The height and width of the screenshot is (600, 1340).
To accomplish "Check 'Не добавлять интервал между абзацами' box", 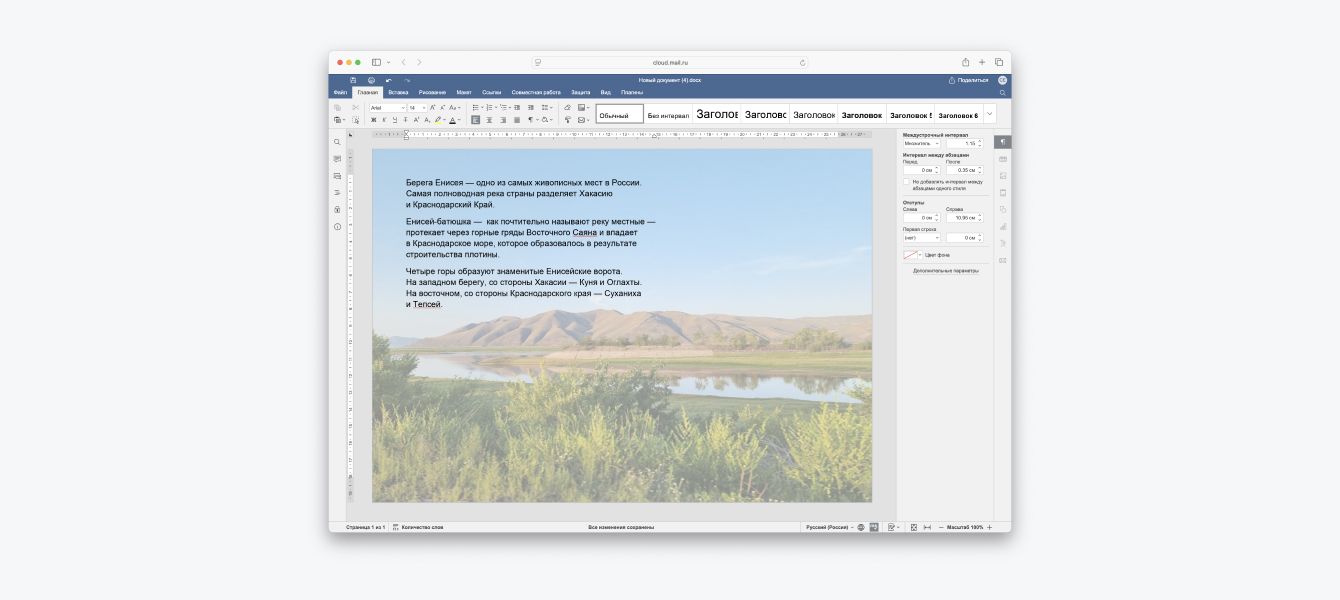I will 906,182.
